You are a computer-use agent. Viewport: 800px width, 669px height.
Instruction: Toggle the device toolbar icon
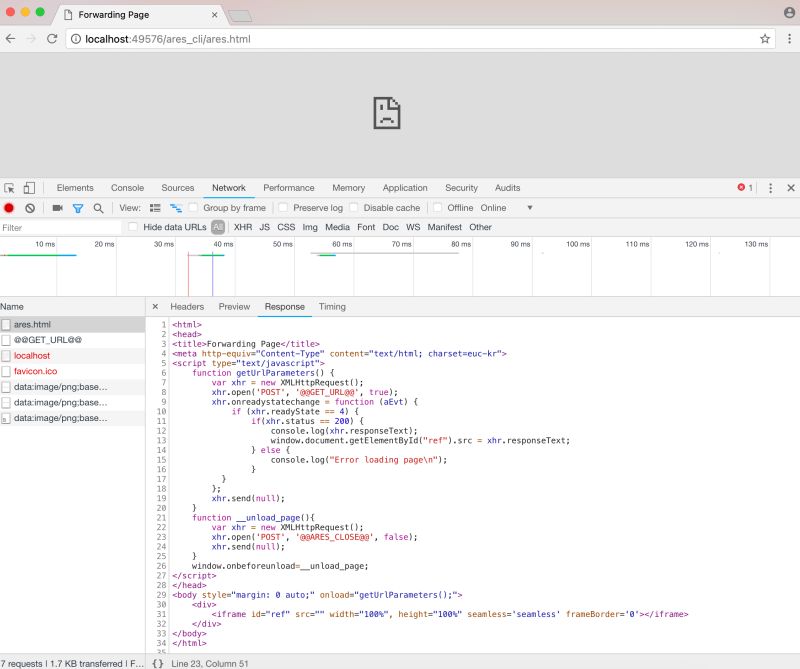[x=29, y=188]
